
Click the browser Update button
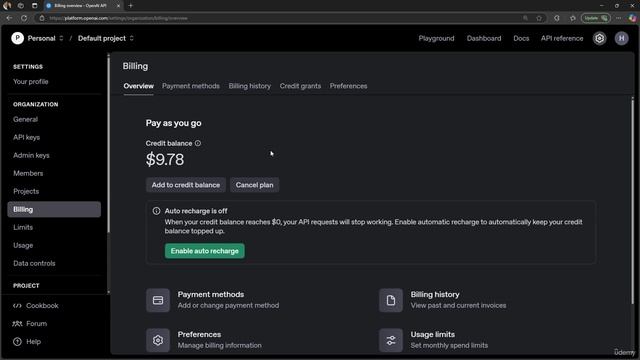pos(596,18)
